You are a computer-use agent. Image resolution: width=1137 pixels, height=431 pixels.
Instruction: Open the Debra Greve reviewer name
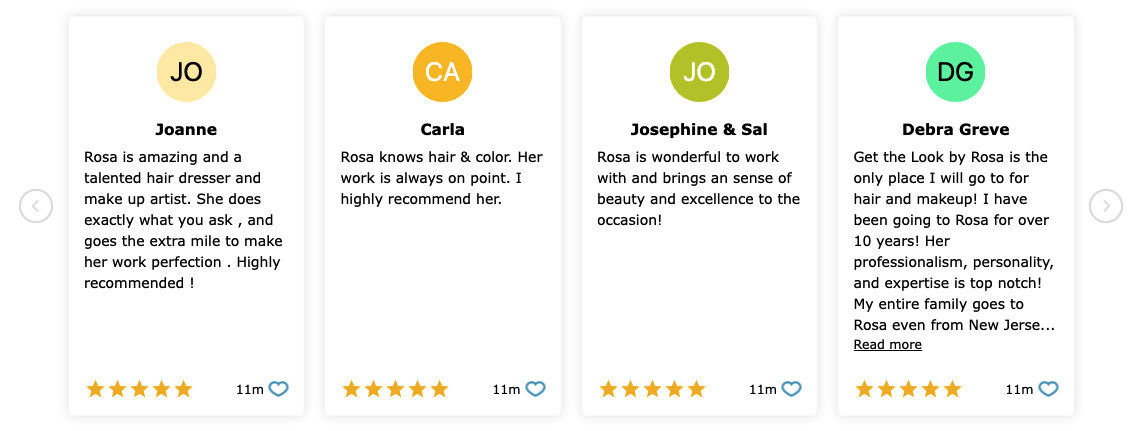956,130
